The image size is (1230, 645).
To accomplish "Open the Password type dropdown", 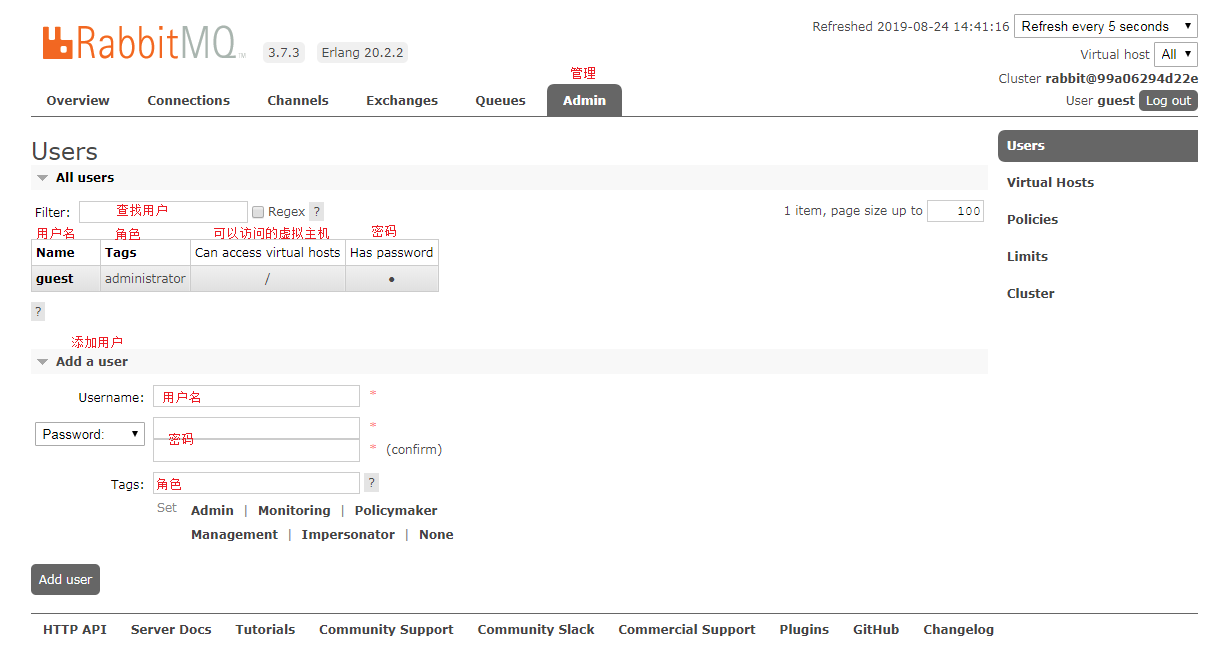I will 90,434.
